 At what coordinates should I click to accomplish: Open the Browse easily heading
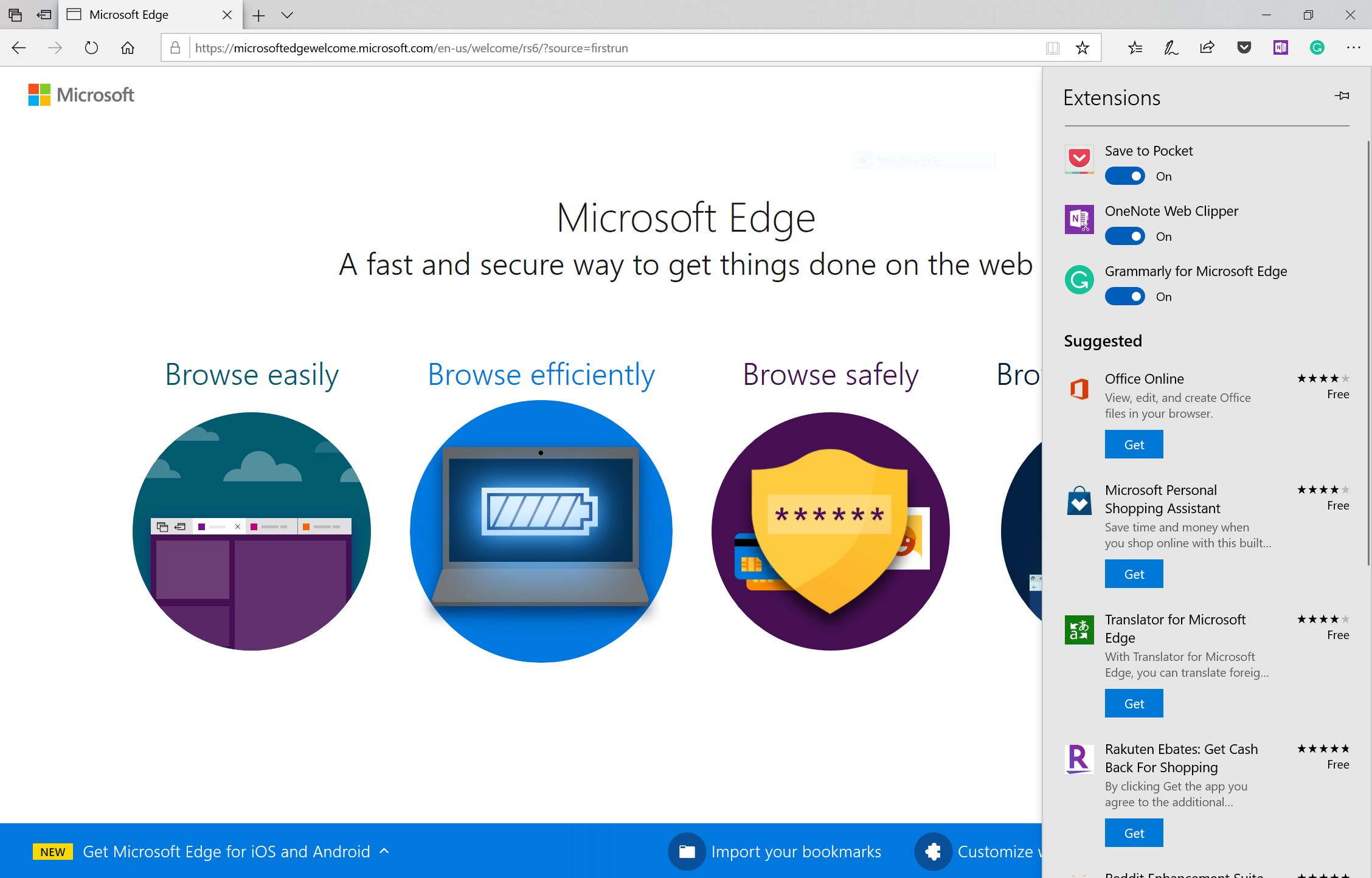click(x=252, y=375)
